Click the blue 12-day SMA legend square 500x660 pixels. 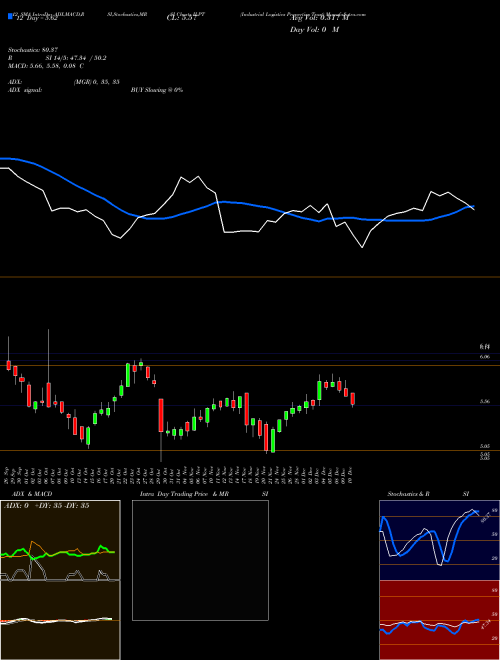click(x=10, y=17)
